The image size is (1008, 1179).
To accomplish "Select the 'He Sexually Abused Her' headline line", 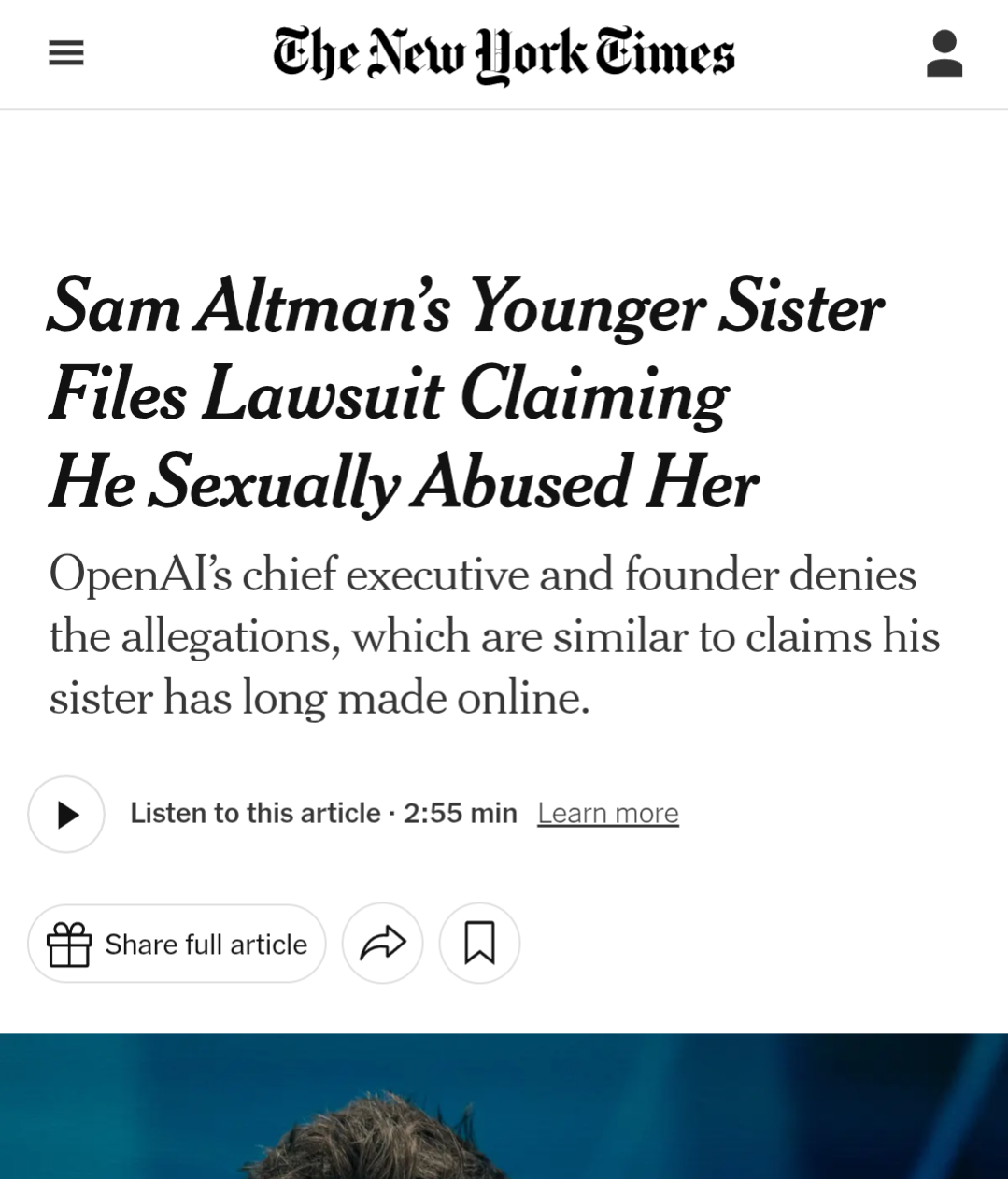I will tap(404, 482).
